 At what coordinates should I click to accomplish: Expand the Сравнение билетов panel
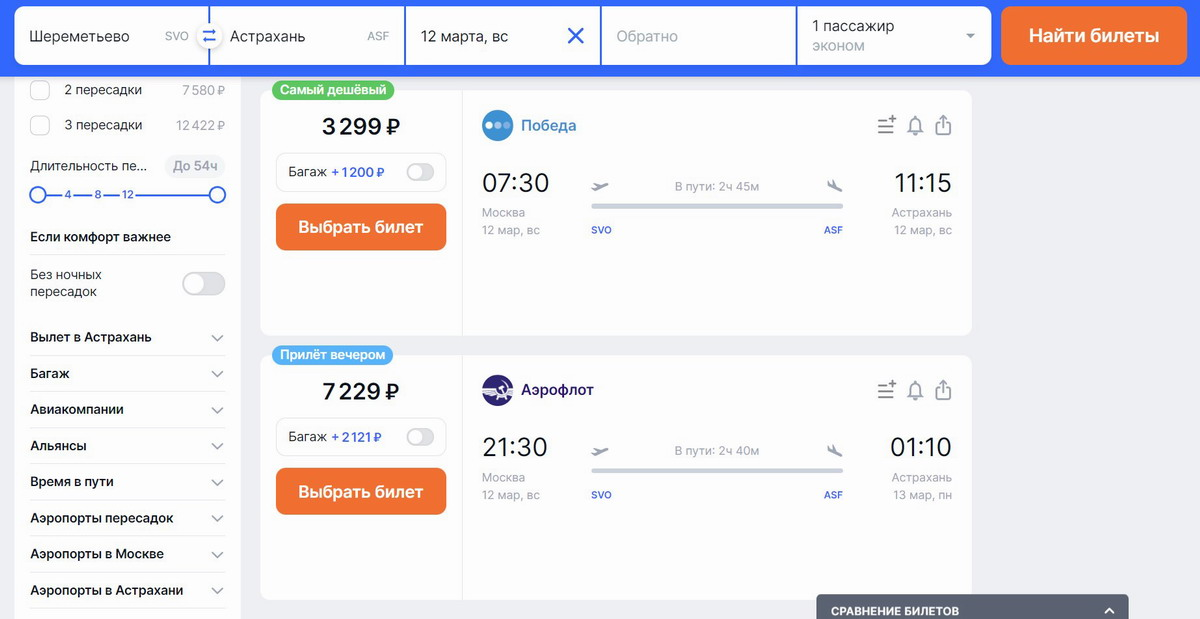coord(972,608)
